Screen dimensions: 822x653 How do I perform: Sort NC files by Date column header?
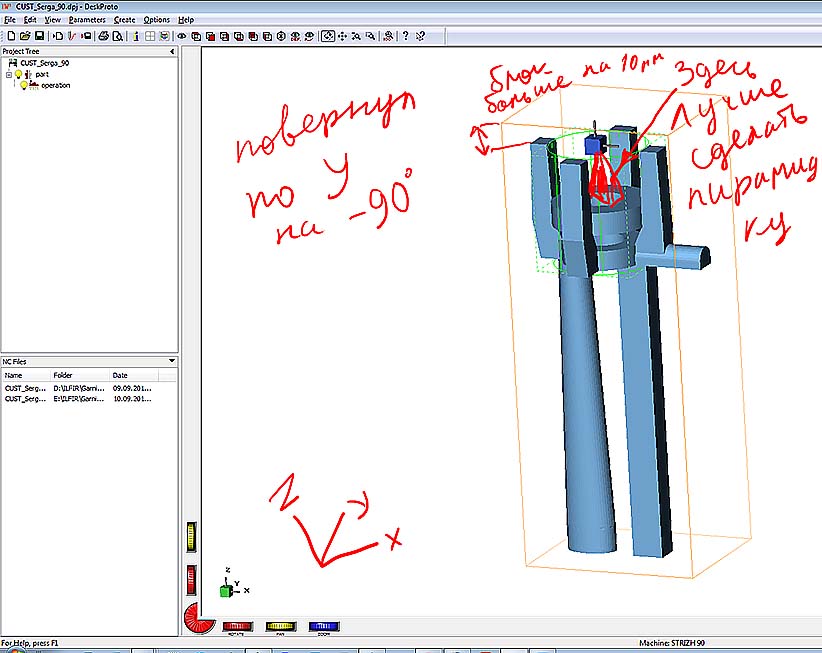pos(120,375)
